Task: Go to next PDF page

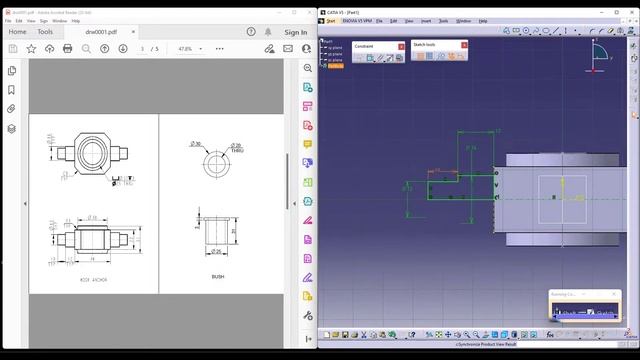Action: [123, 49]
